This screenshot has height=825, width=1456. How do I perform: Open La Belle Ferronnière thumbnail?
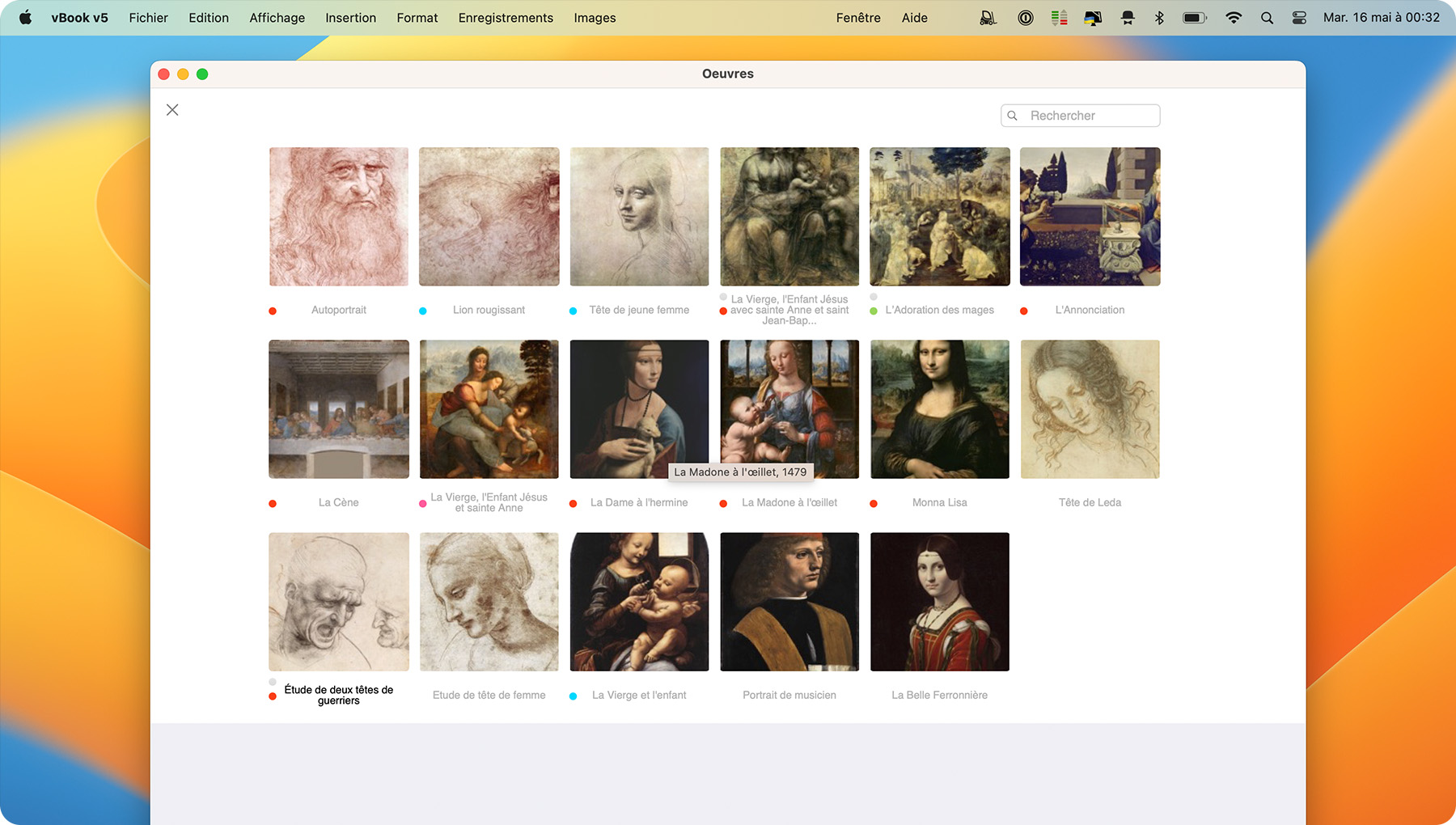[x=940, y=602]
